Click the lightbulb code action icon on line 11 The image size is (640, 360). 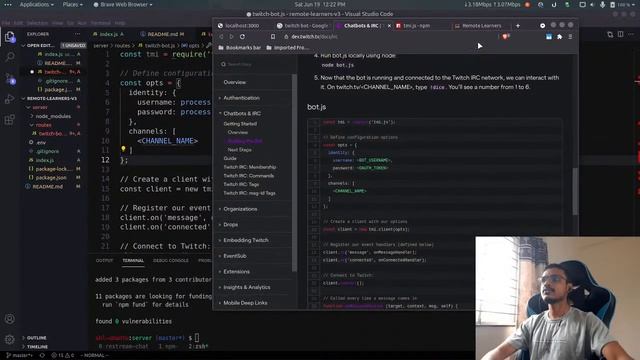pyautogui.click(x=123, y=149)
